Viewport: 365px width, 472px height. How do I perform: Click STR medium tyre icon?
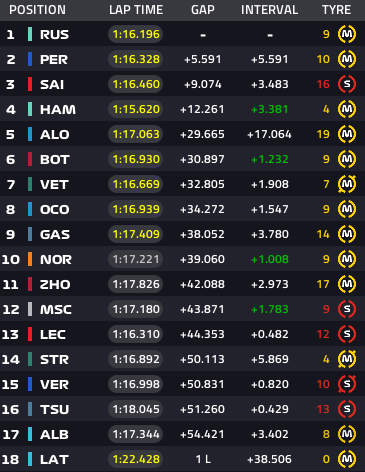[347, 359]
